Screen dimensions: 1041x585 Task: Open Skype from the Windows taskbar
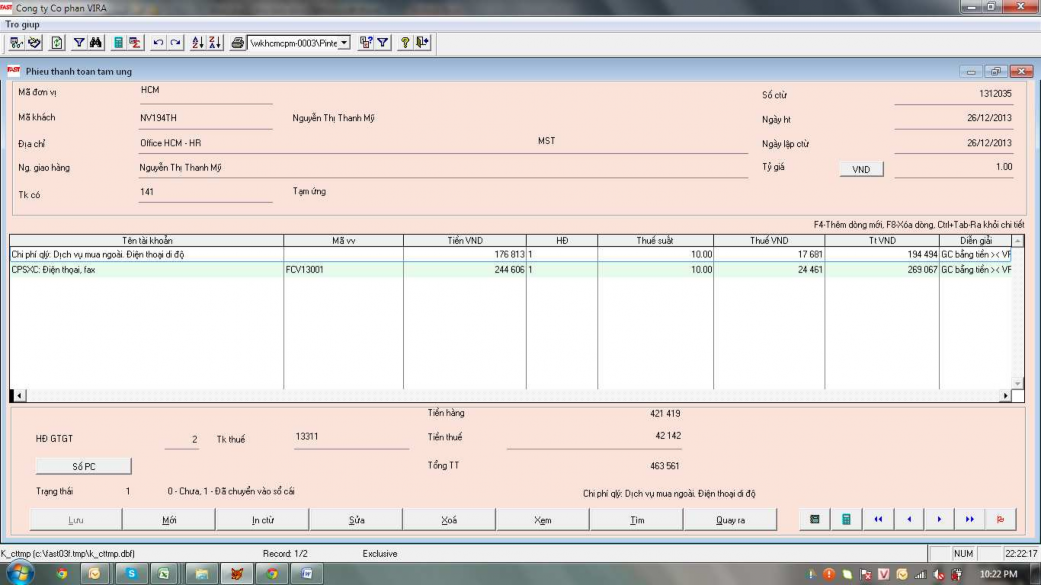(x=131, y=574)
